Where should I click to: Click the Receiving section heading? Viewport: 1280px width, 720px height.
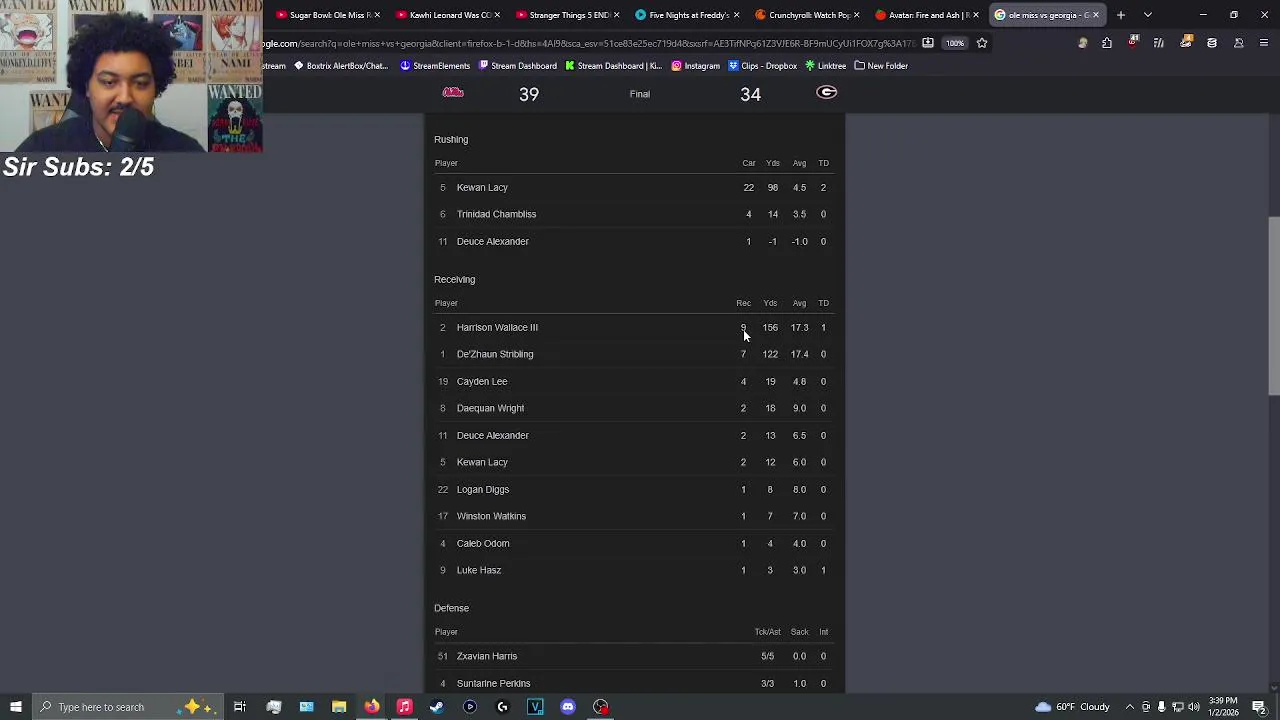454,279
